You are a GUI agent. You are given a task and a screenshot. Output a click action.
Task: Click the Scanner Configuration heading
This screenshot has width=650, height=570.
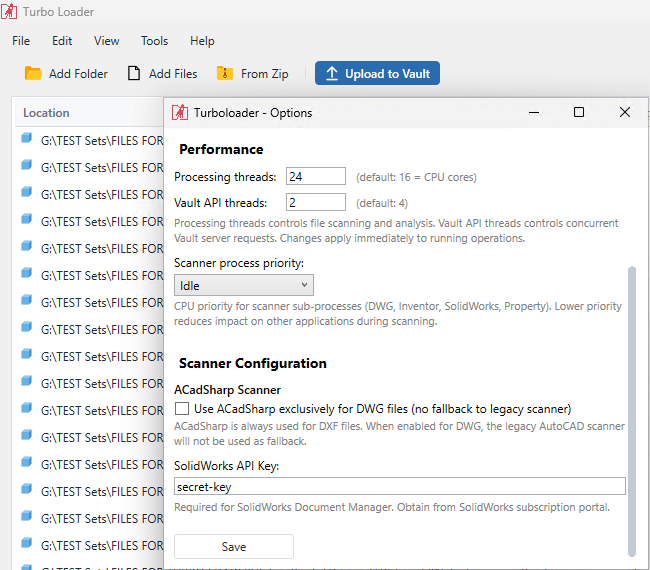252,363
